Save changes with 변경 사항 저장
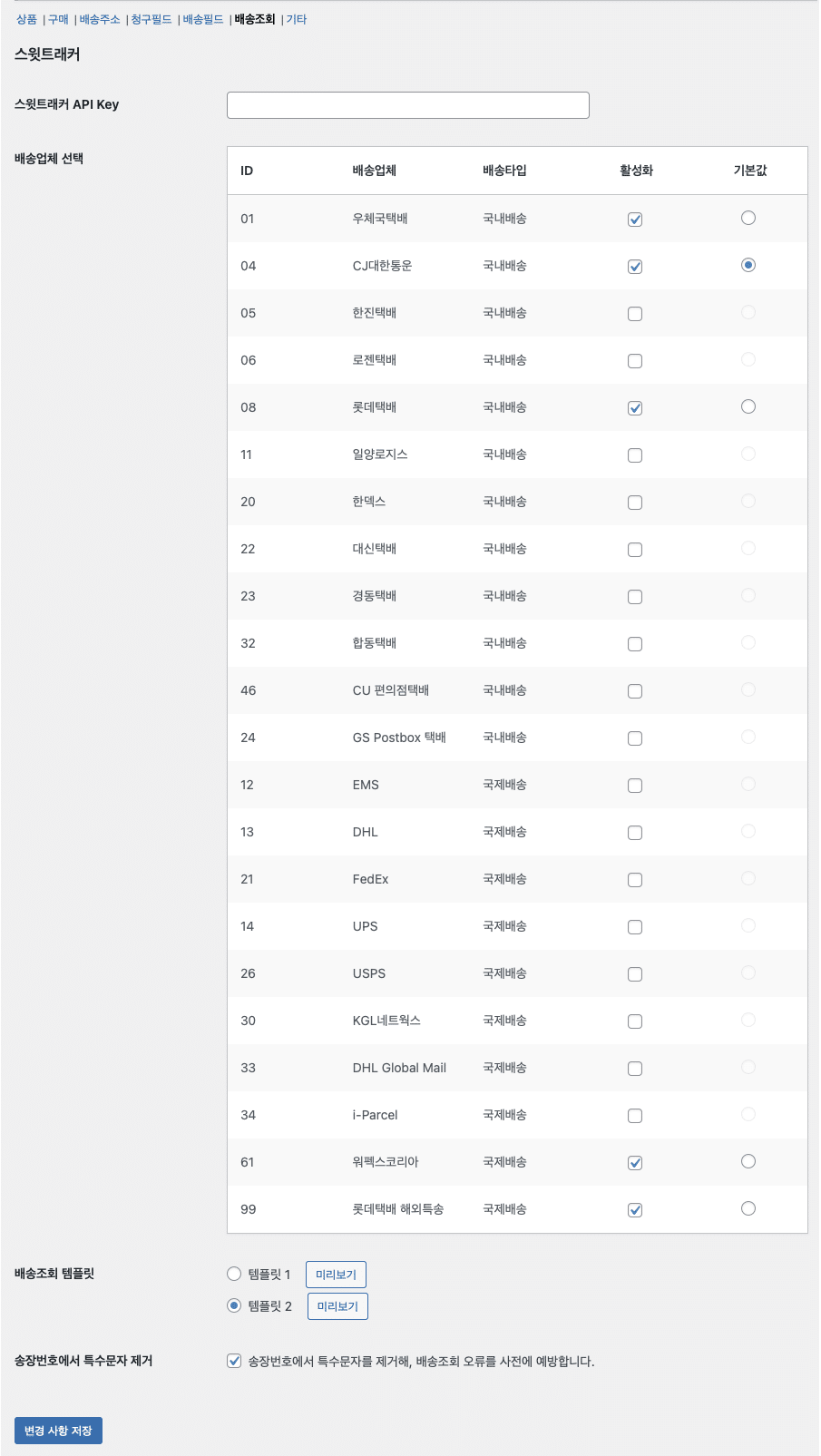This screenshot has height=1456, width=821. coord(58,1431)
